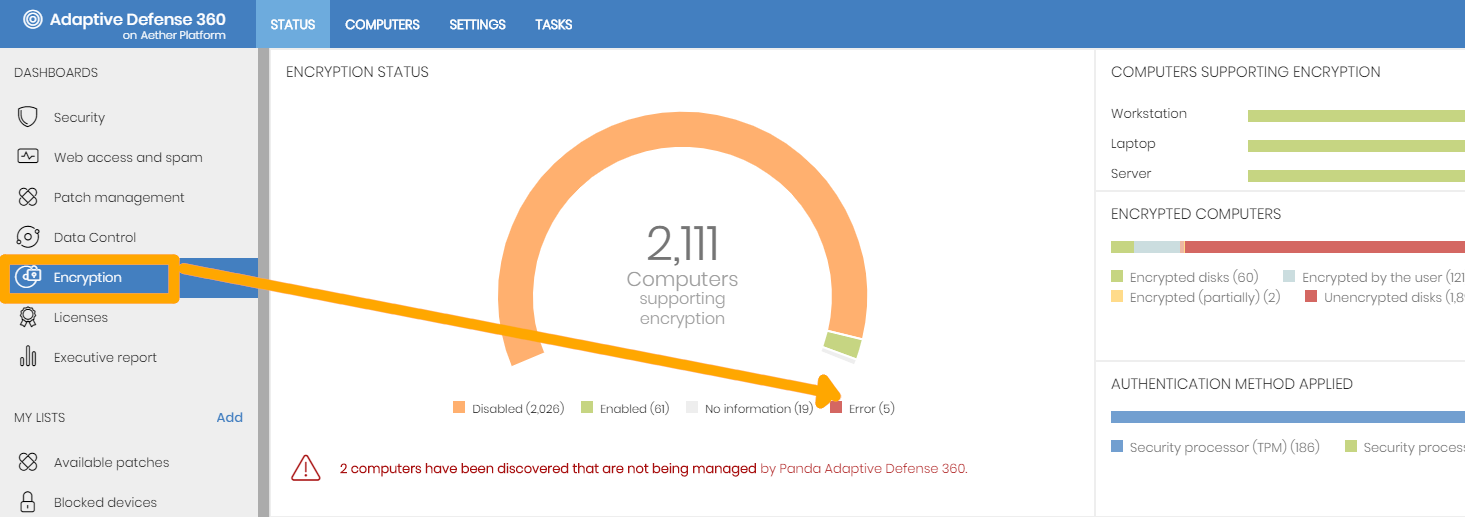The image size is (1465, 517).
Task: Click the Data Control icon
Action: pyautogui.click(x=28, y=237)
